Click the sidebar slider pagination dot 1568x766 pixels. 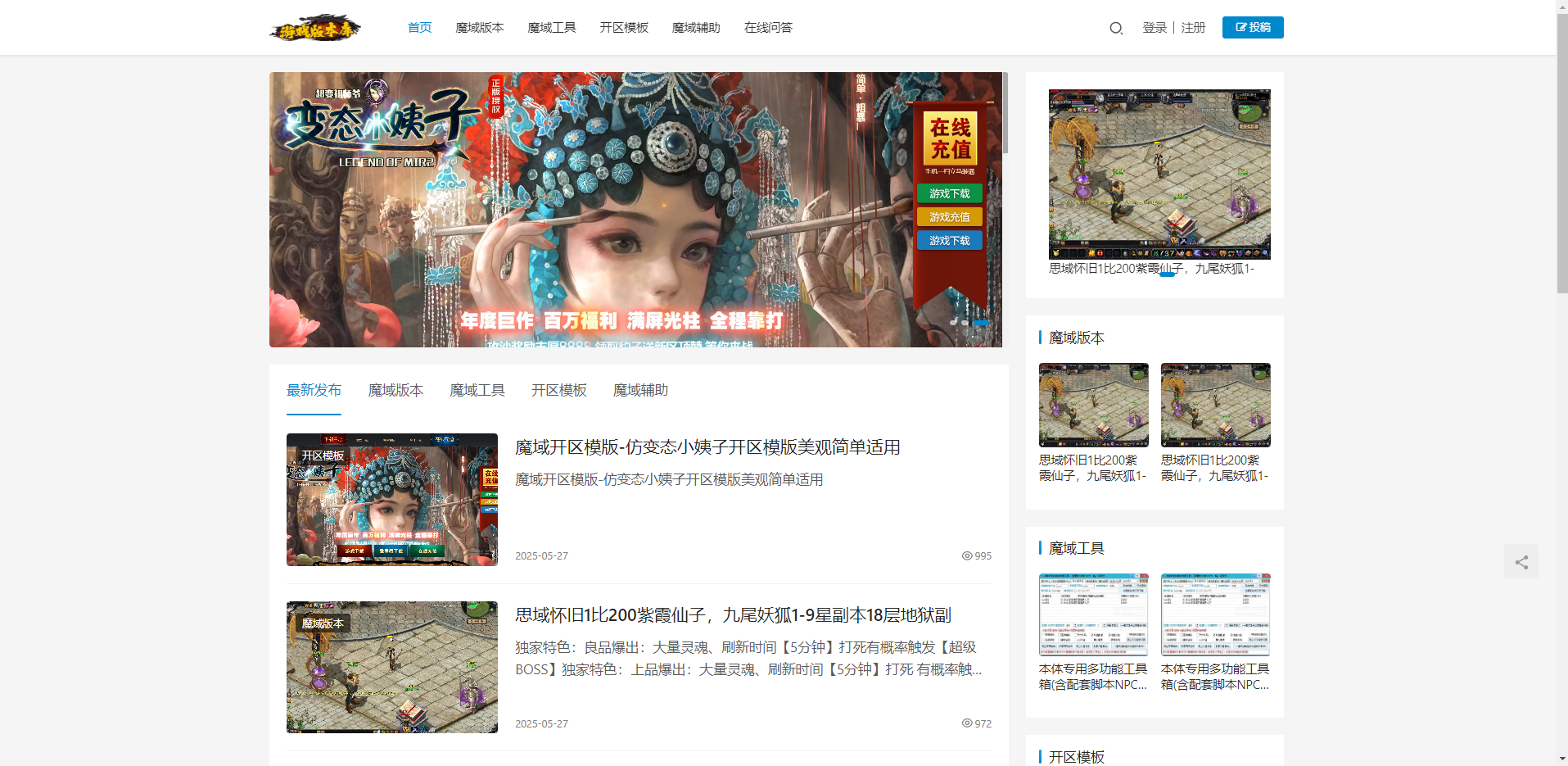(x=1167, y=275)
